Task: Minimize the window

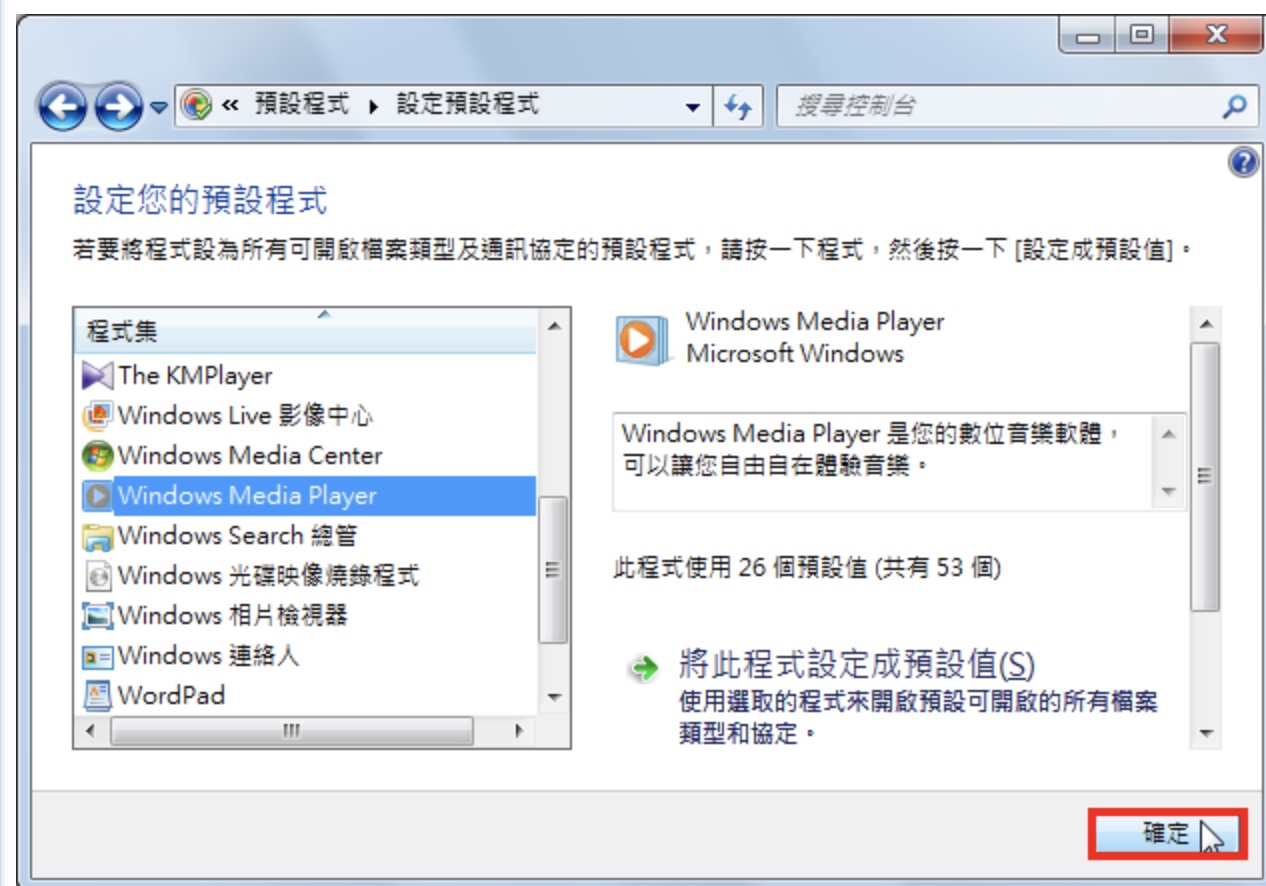Action: (x=1088, y=36)
